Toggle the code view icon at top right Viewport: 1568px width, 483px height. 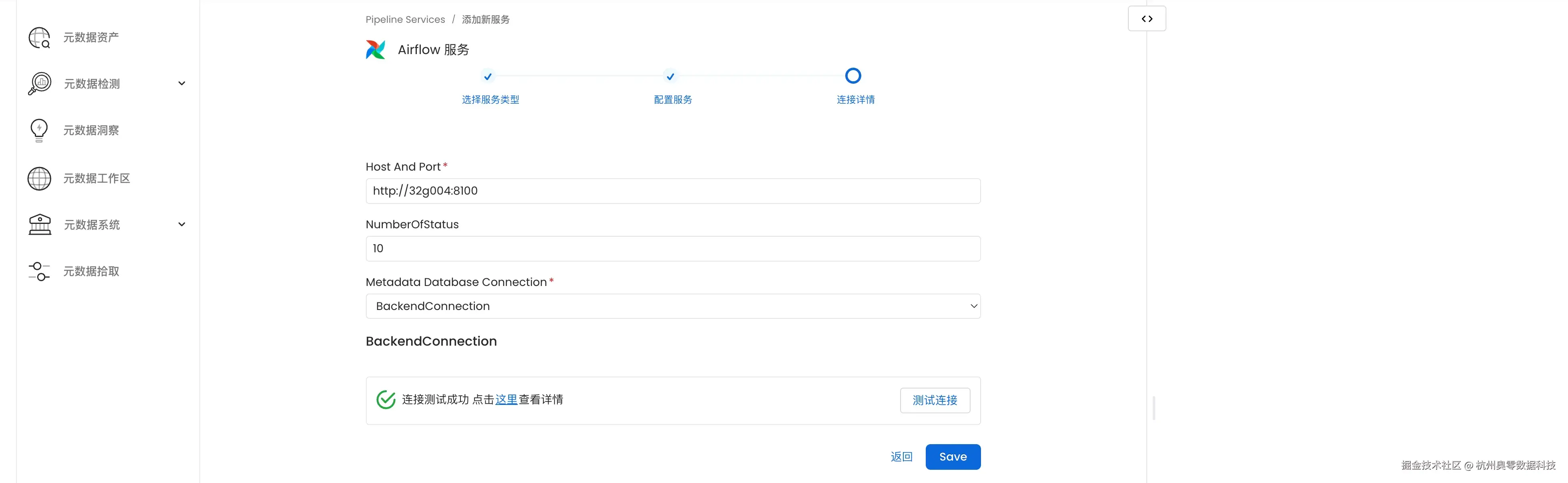coord(1146,18)
